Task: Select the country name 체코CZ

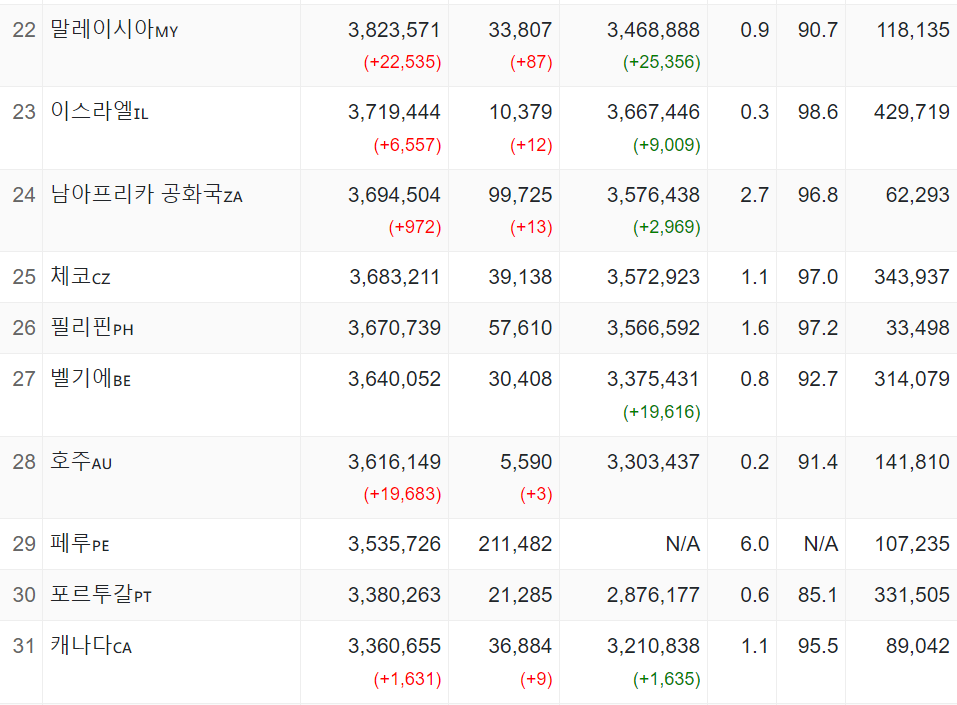Action: point(81,277)
